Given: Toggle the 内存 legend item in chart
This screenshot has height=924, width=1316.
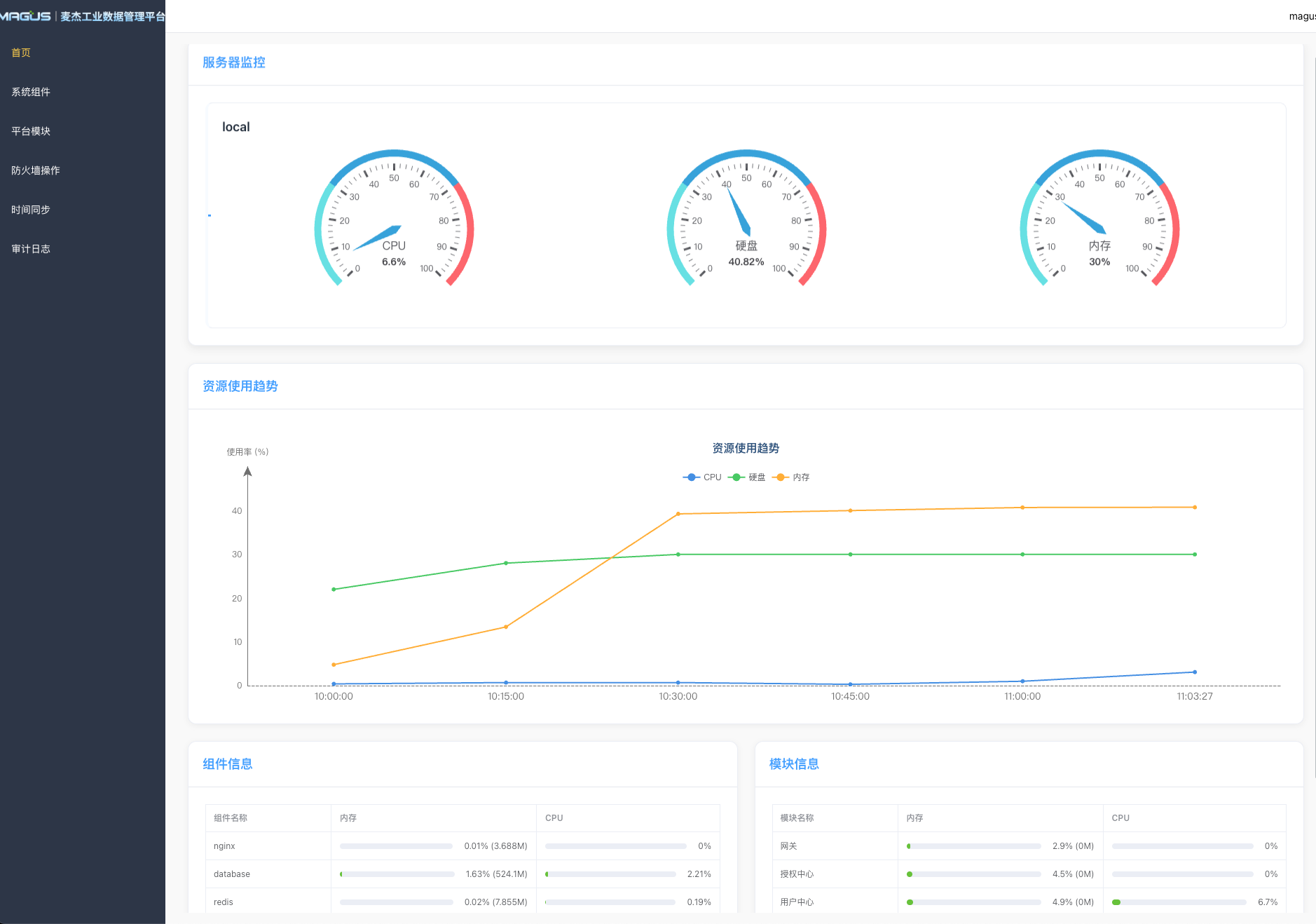Looking at the screenshot, I should click(x=791, y=477).
